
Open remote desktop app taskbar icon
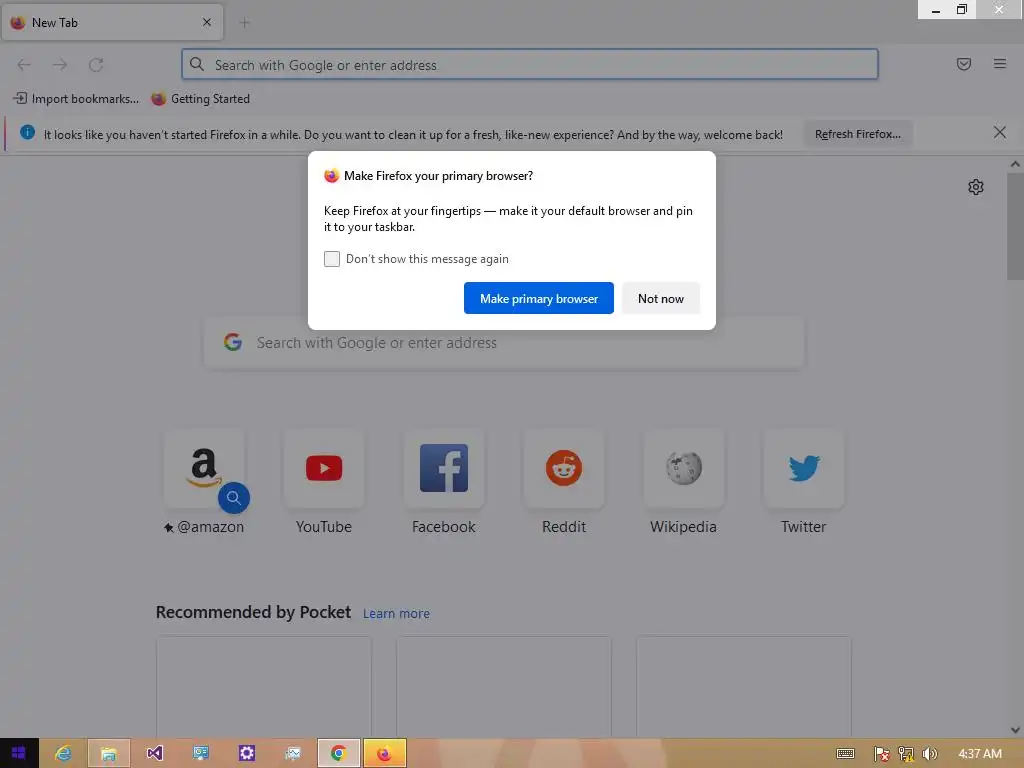point(200,753)
